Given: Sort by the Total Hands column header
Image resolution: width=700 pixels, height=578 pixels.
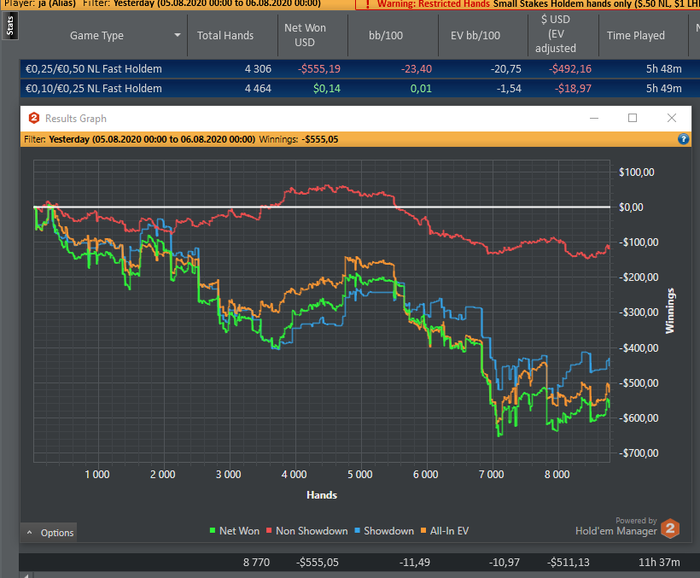Looking at the screenshot, I should point(225,36).
